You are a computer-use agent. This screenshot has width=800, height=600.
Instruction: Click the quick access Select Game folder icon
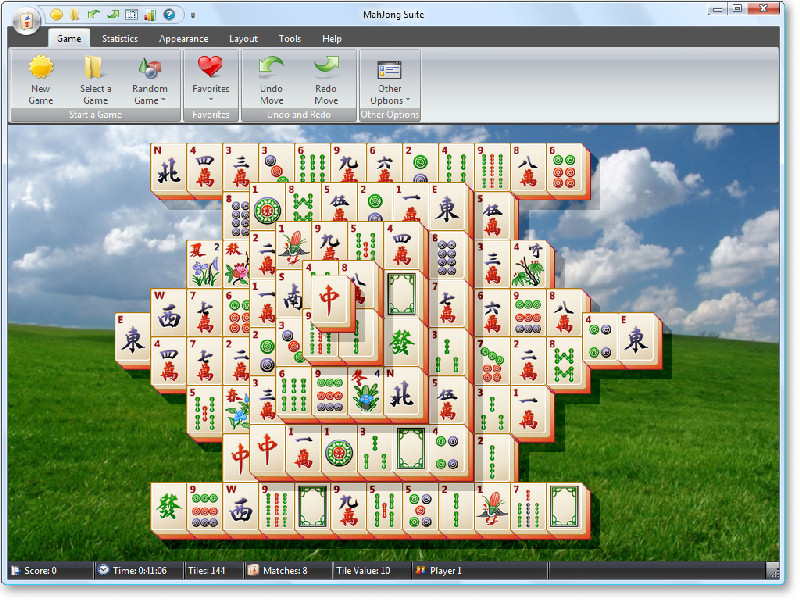[75, 14]
